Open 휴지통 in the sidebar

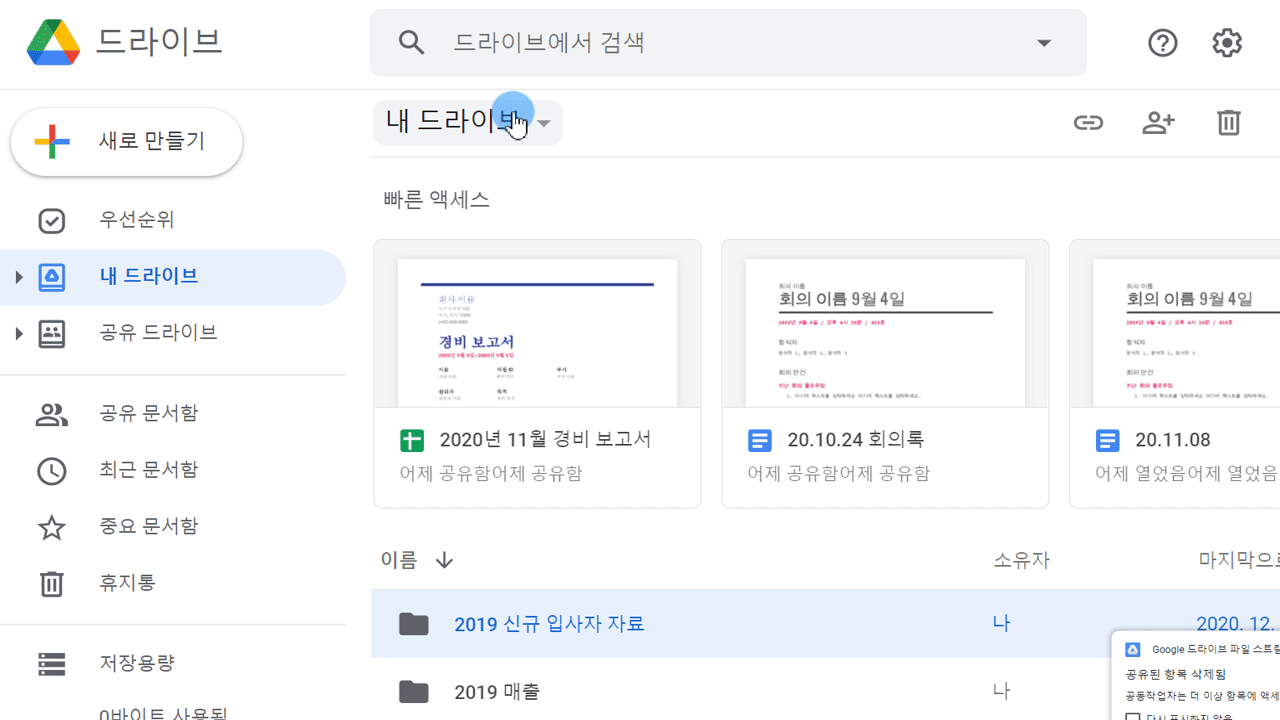tap(127, 582)
